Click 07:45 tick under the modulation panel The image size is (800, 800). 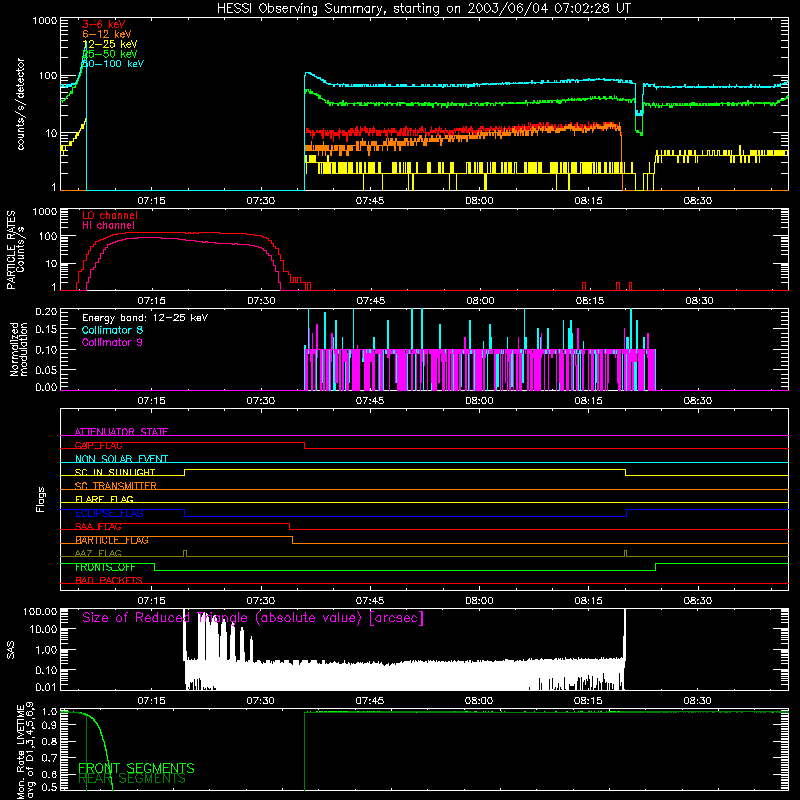(370, 401)
